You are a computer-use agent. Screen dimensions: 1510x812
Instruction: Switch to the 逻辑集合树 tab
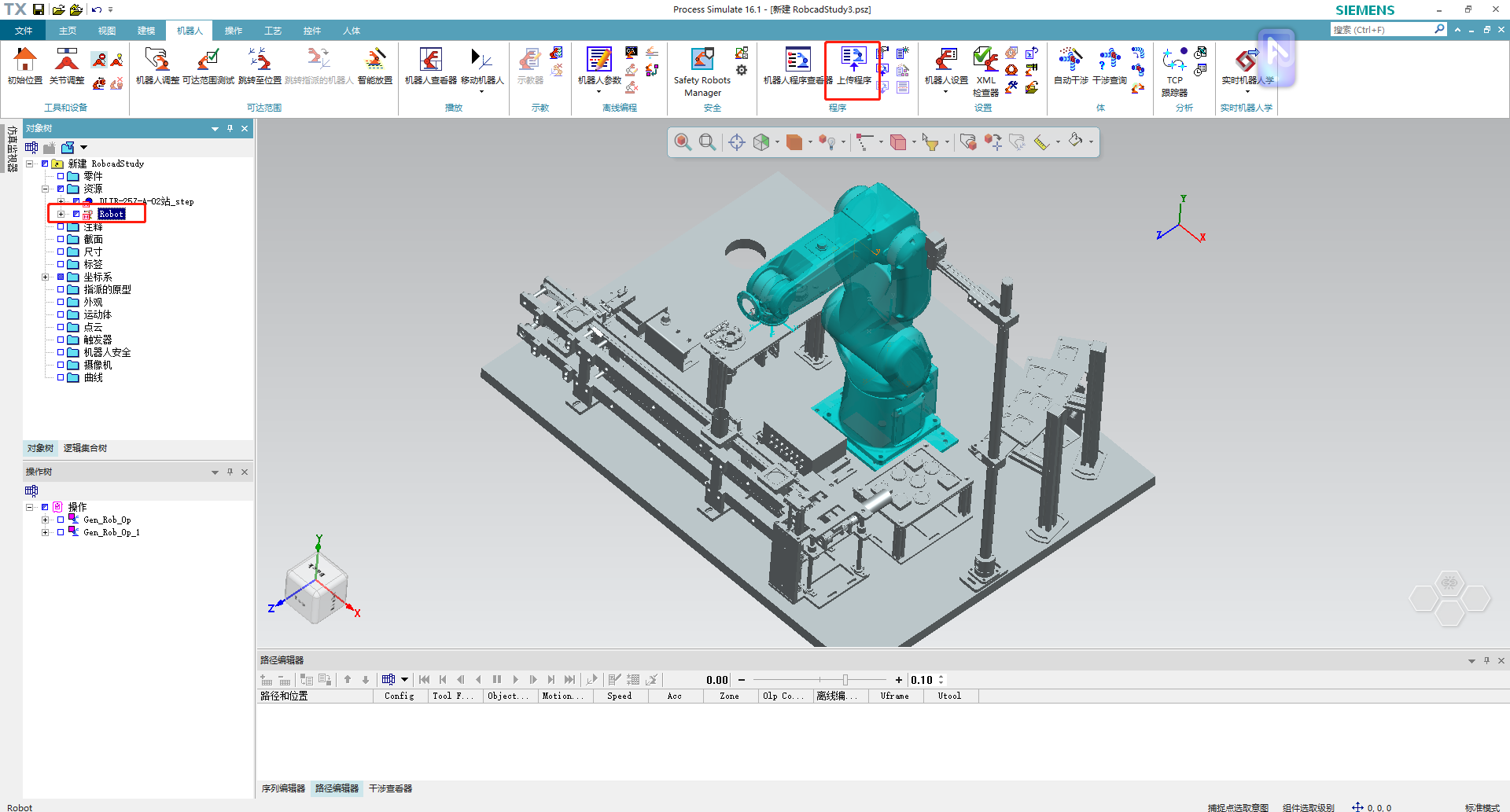pyautogui.click(x=85, y=448)
